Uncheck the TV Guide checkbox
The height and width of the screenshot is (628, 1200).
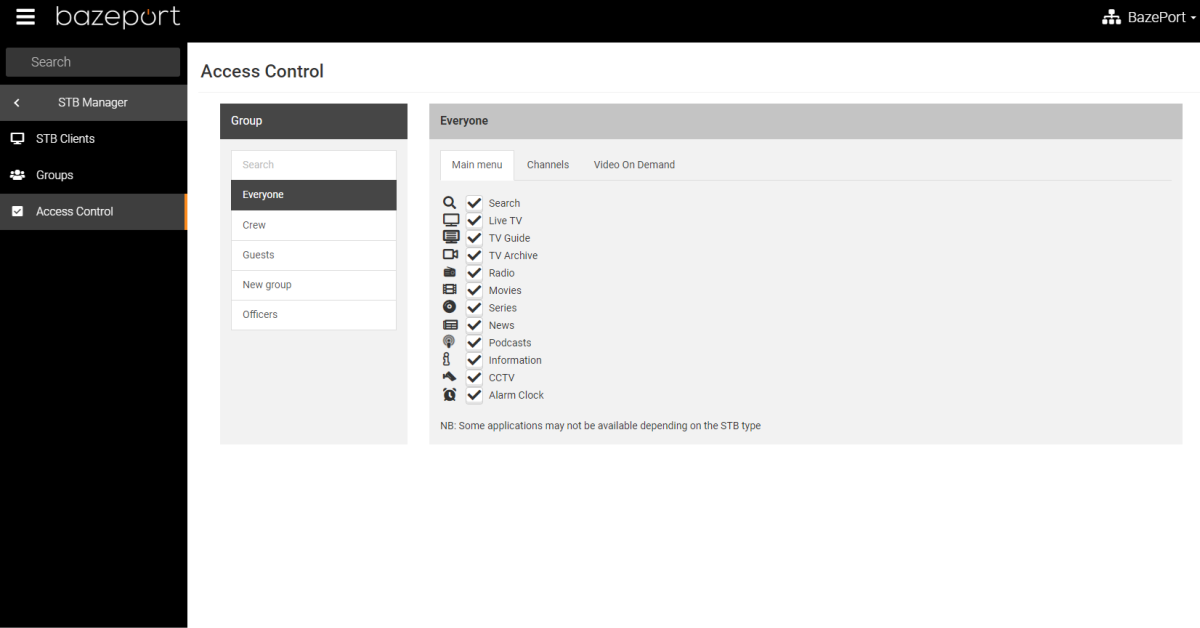click(x=474, y=238)
